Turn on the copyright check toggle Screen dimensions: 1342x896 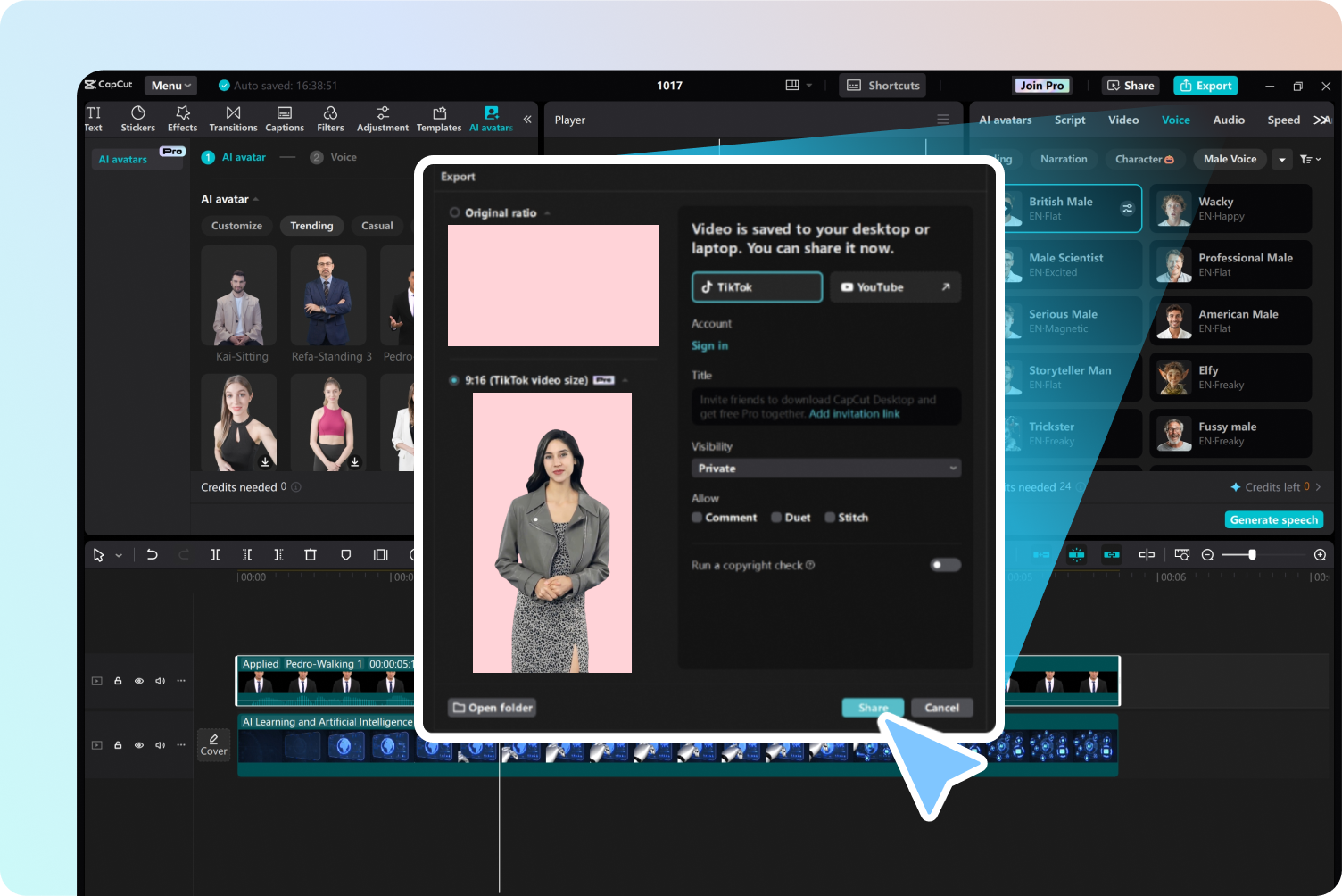click(x=944, y=565)
